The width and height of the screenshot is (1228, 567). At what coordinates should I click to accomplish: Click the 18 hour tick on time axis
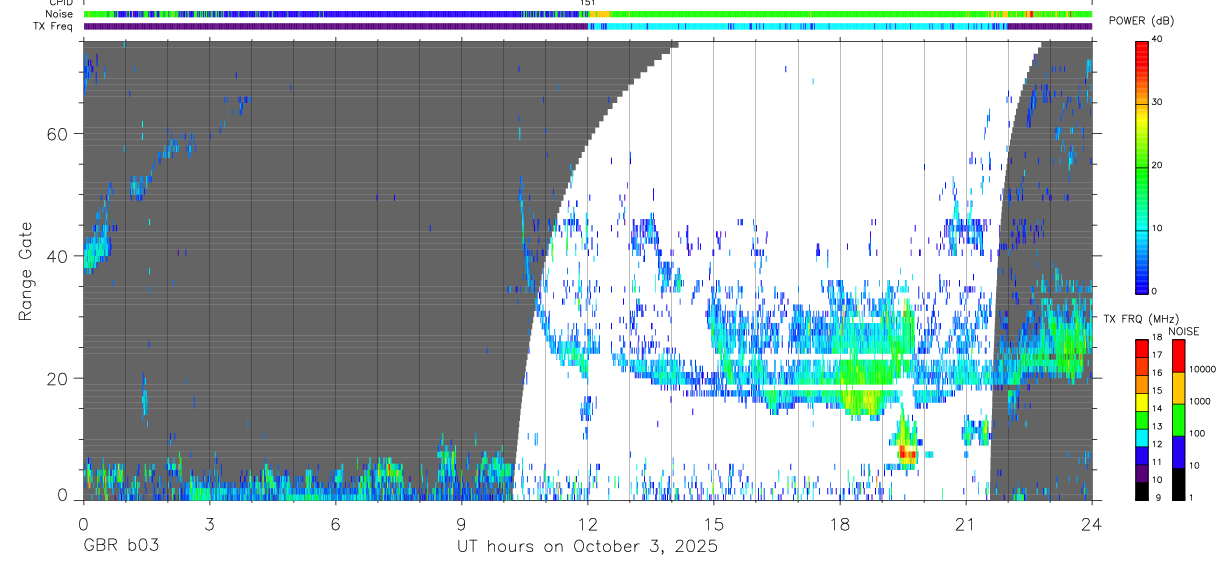click(840, 523)
